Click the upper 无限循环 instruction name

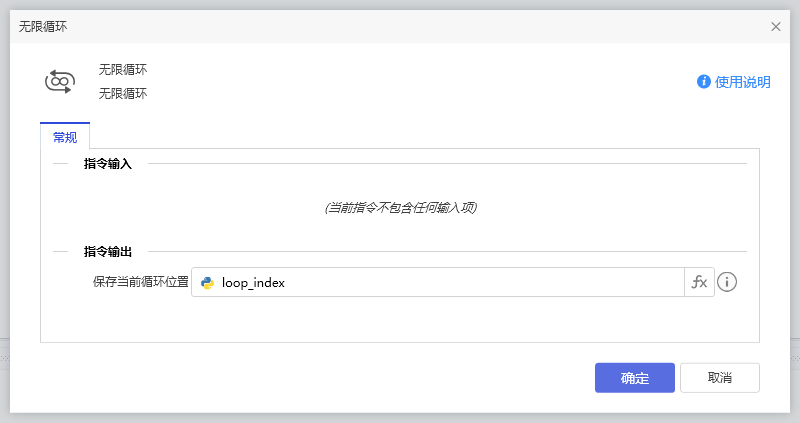click(x=123, y=70)
